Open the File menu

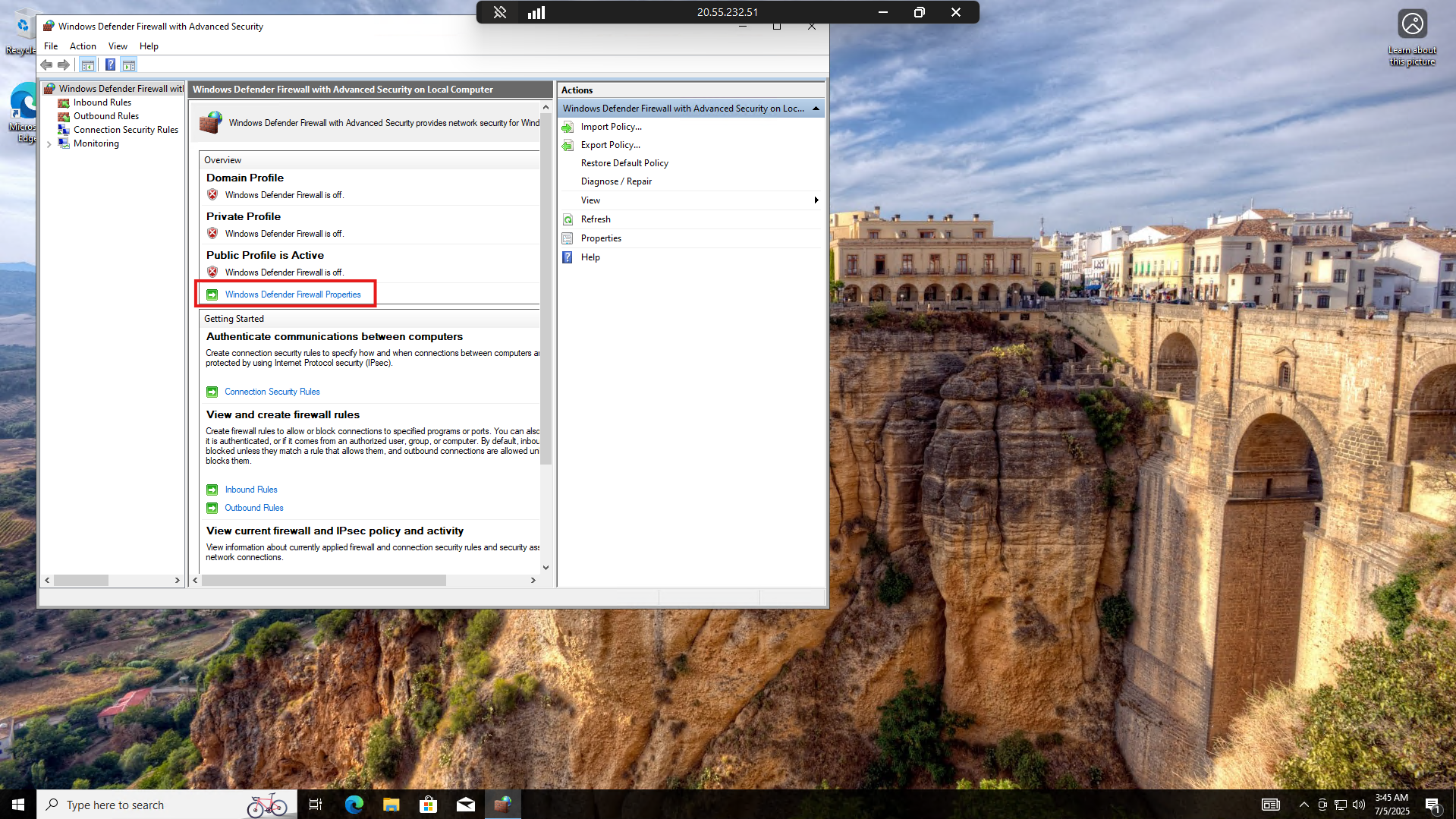pos(51,46)
